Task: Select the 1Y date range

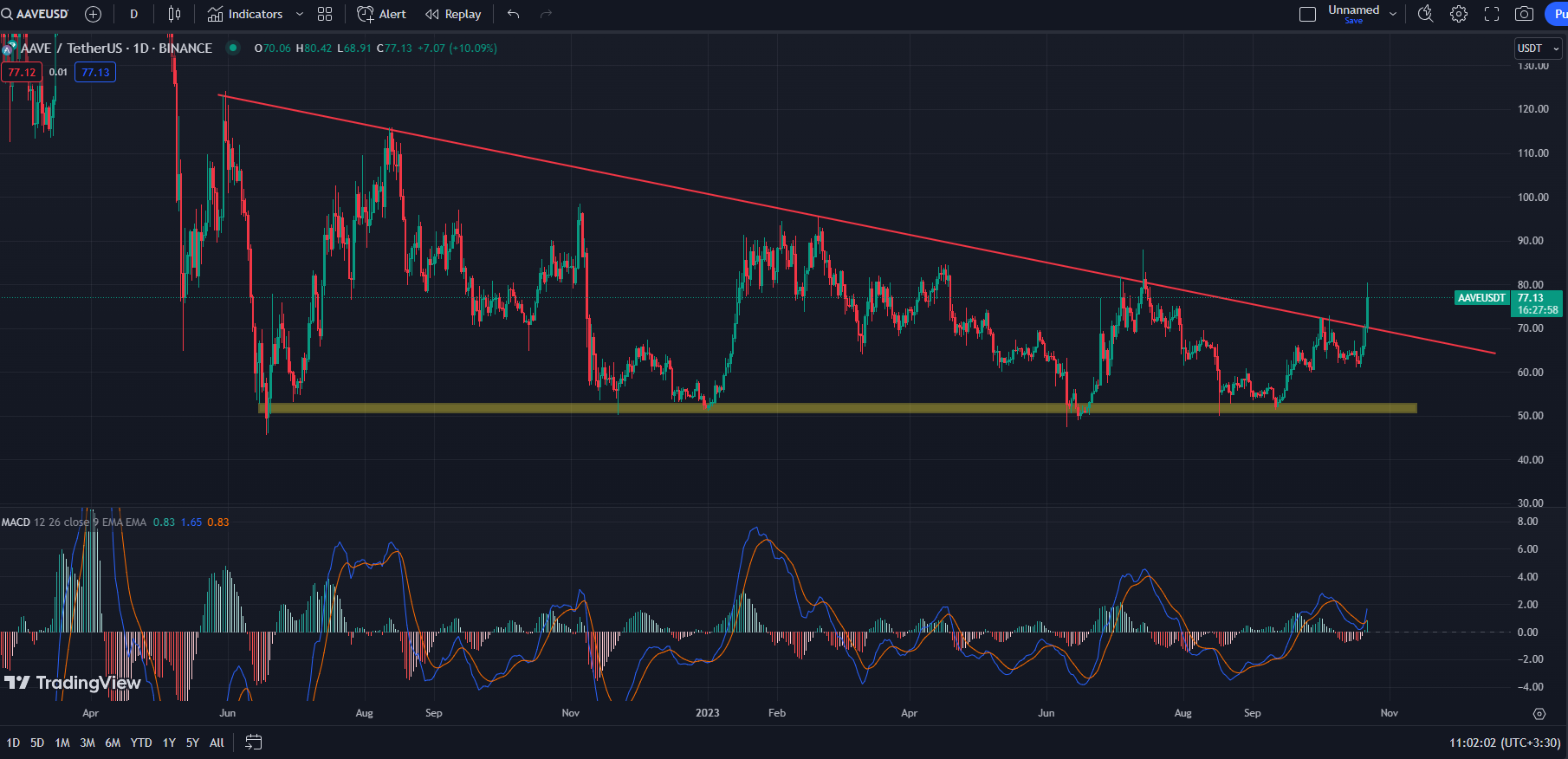Action: 169,743
